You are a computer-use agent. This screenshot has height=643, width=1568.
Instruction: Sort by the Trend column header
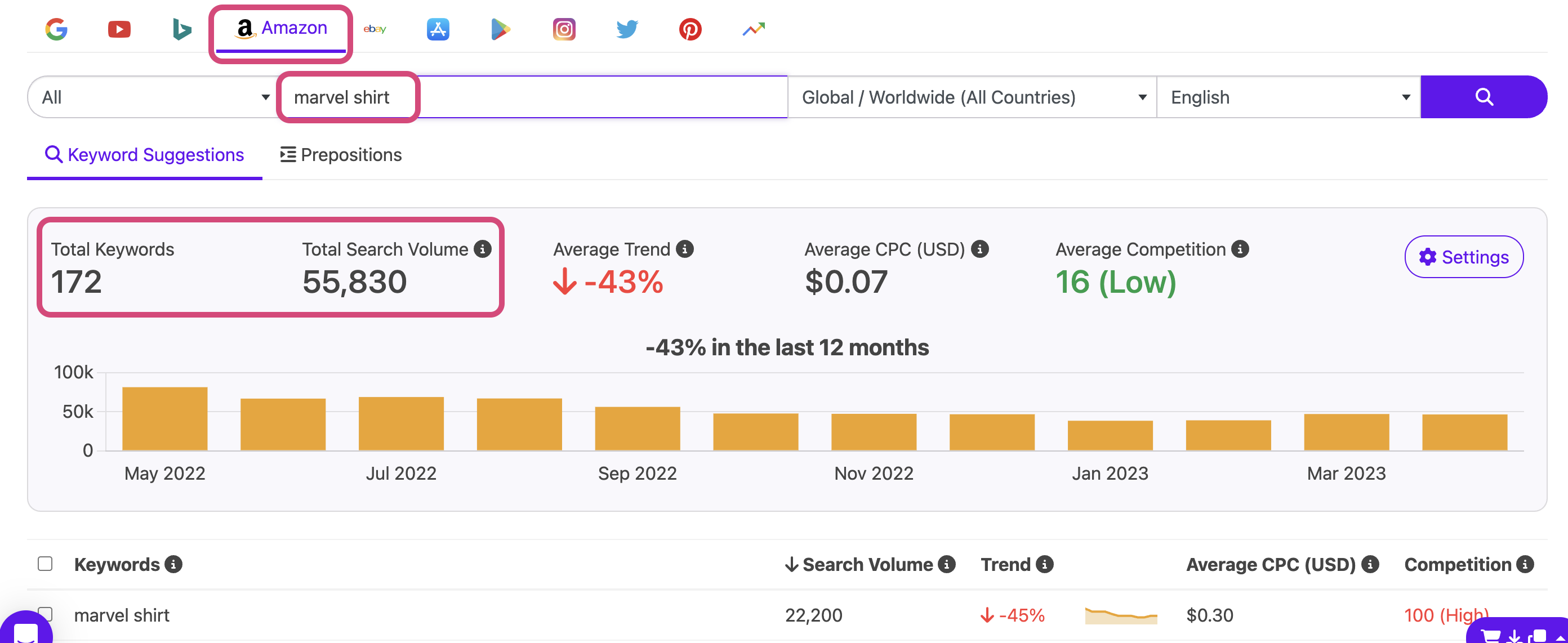point(1005,564)
